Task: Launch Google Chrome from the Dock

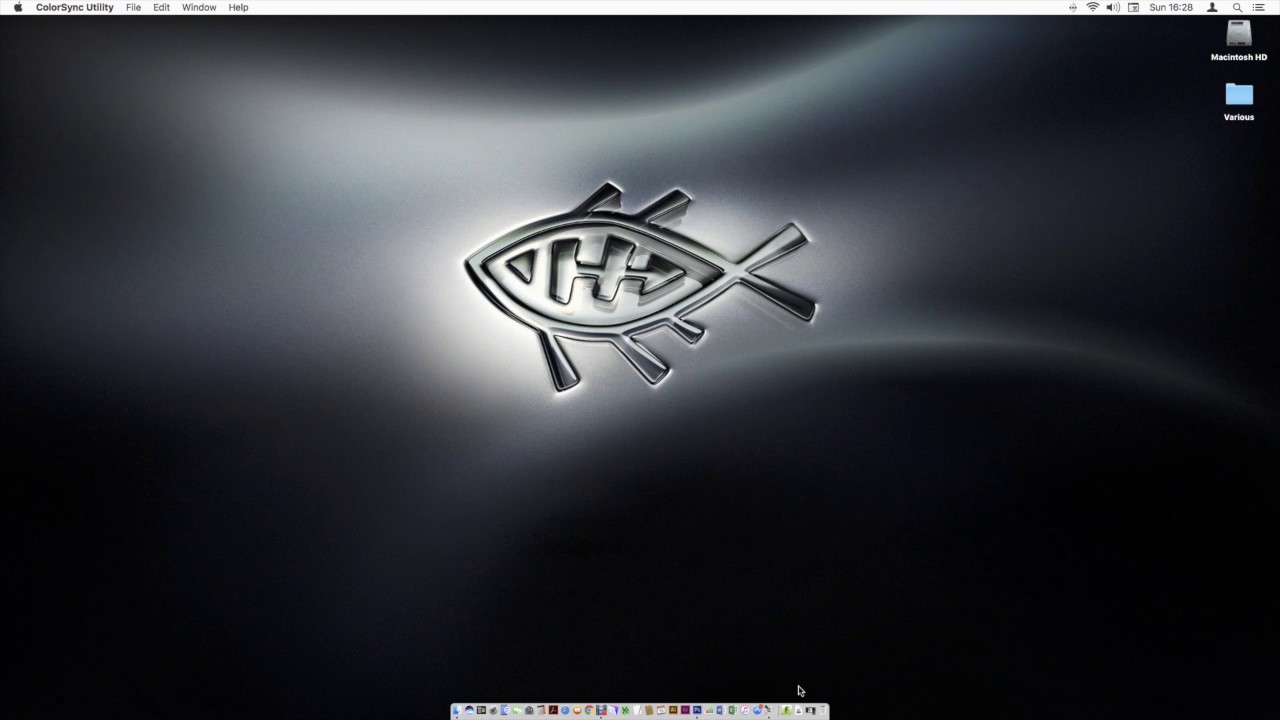Action: [589, 710]
